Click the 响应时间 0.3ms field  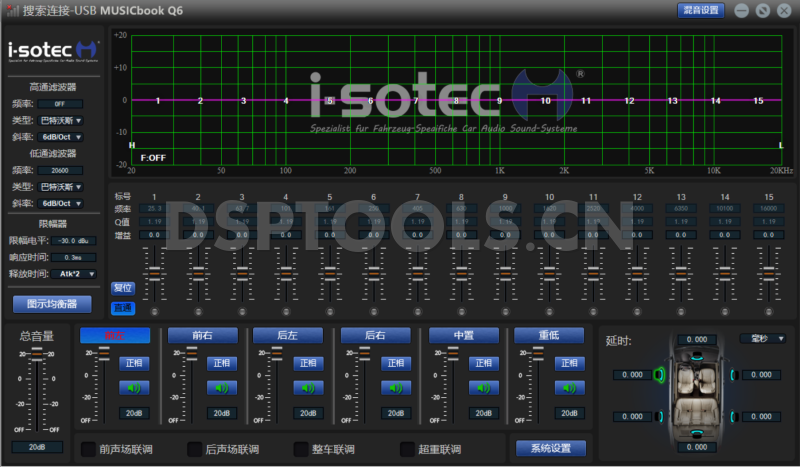[x=74, y=257]
